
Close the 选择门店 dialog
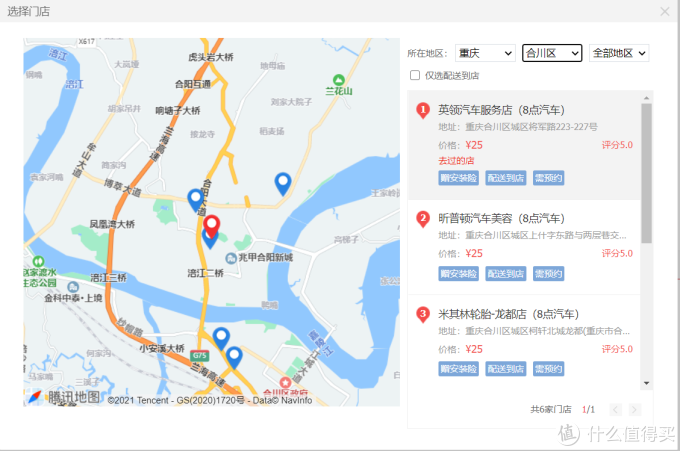point(664,11)
